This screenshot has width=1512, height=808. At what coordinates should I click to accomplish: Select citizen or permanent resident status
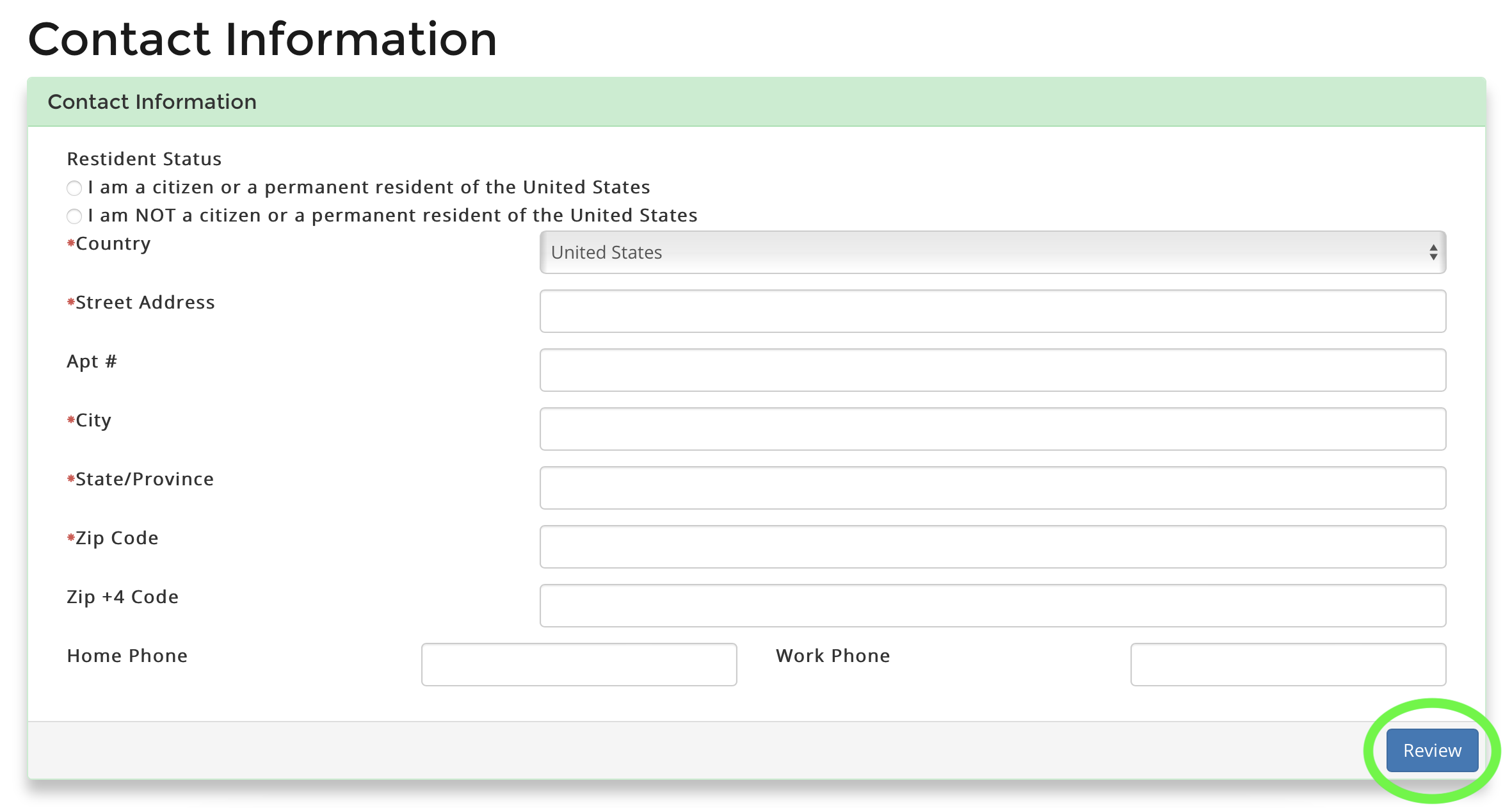coord(74,188)
